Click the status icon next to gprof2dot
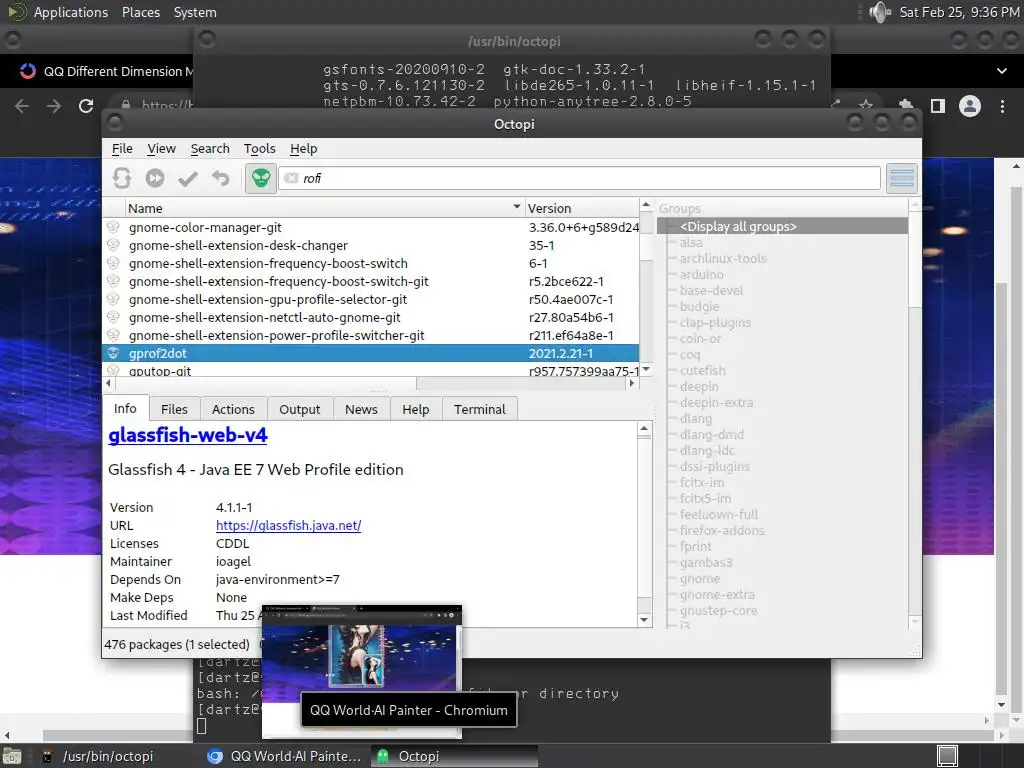This screenshot has height=768, width=1024. [114, 353]
